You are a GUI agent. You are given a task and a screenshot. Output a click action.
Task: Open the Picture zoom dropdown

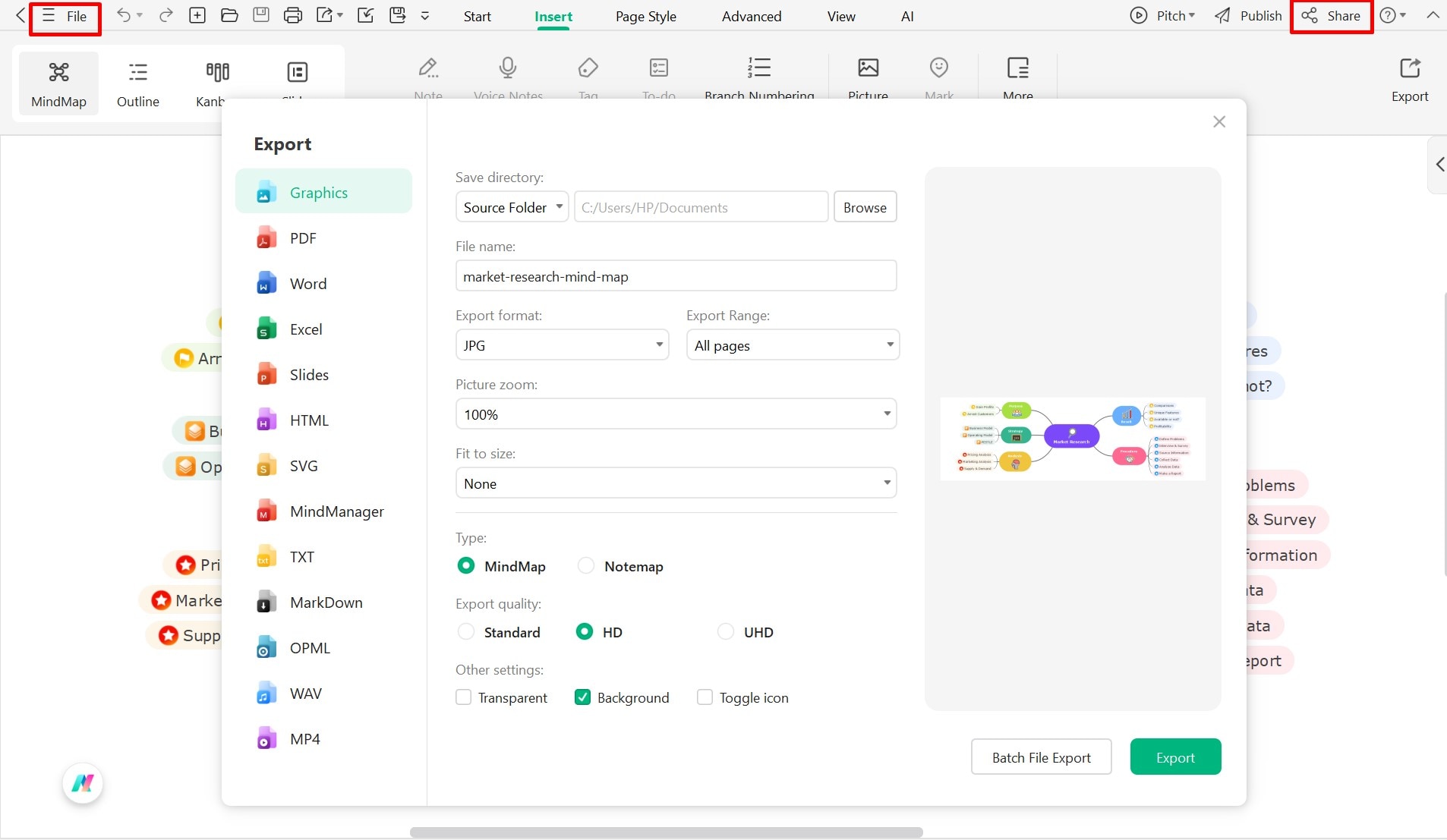(676, 414)
